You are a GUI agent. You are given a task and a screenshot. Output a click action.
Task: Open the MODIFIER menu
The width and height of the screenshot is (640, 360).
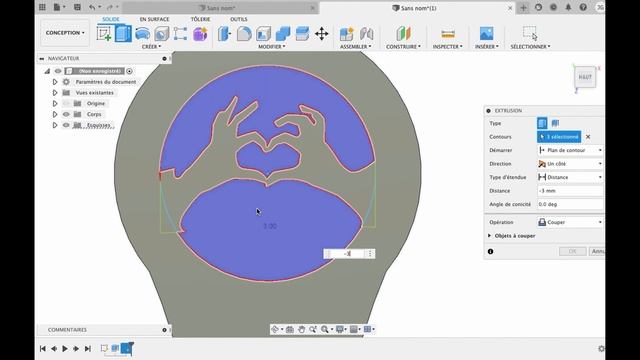click(272, 47)
